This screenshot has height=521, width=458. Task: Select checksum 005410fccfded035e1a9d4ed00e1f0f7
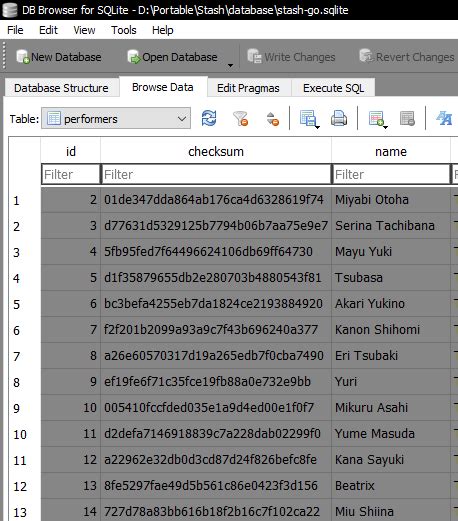[216, 408]
